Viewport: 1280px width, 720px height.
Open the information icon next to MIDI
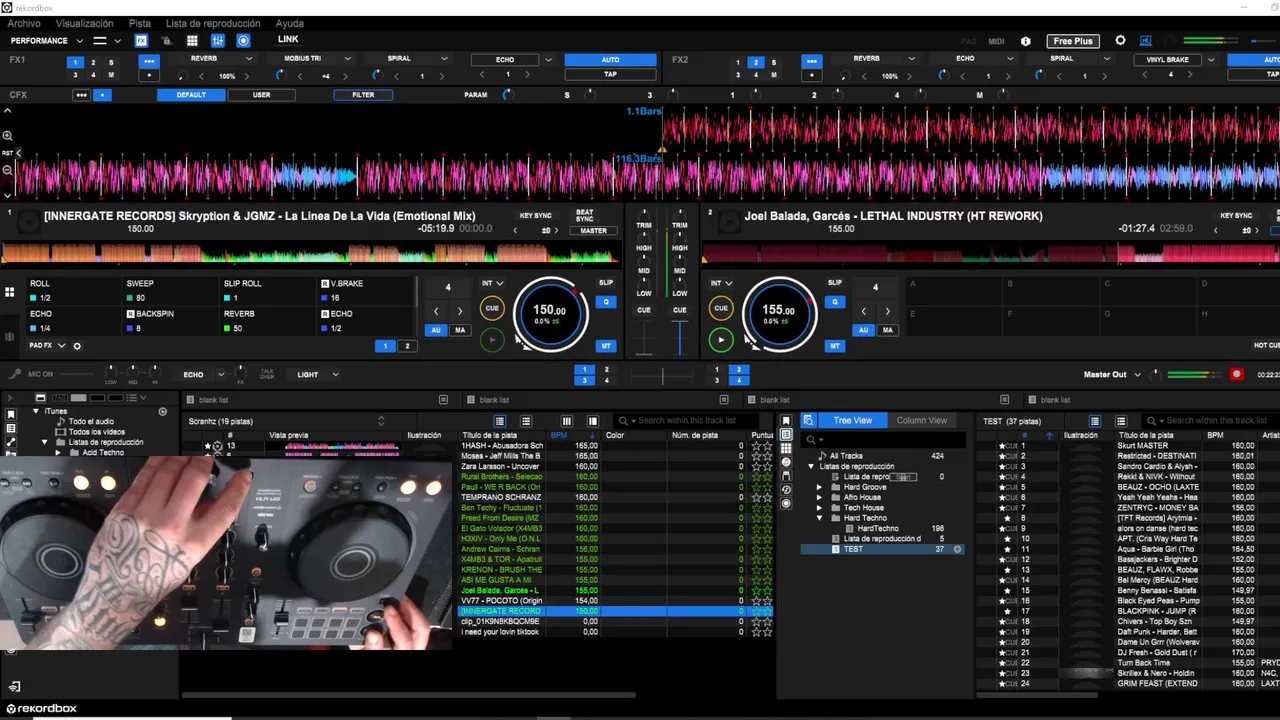coord(1025,41)
